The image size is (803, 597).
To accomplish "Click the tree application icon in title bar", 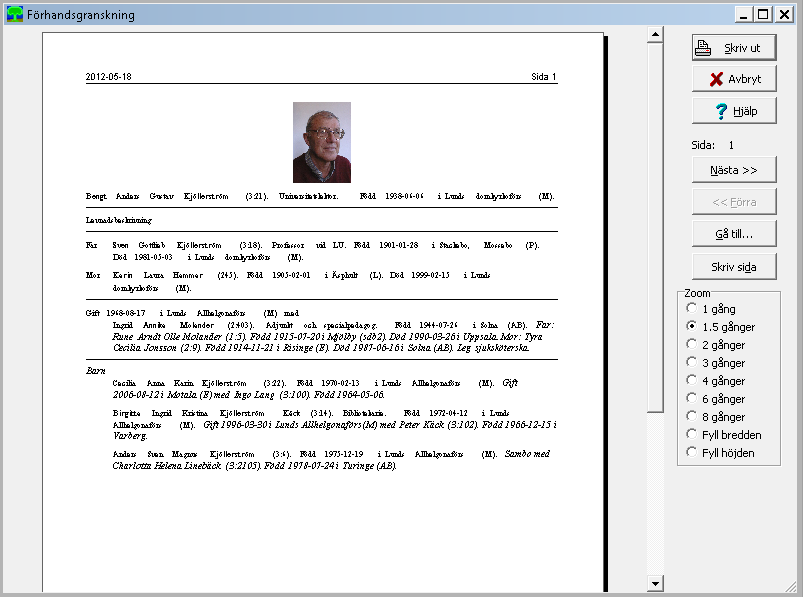I will 15,14.
